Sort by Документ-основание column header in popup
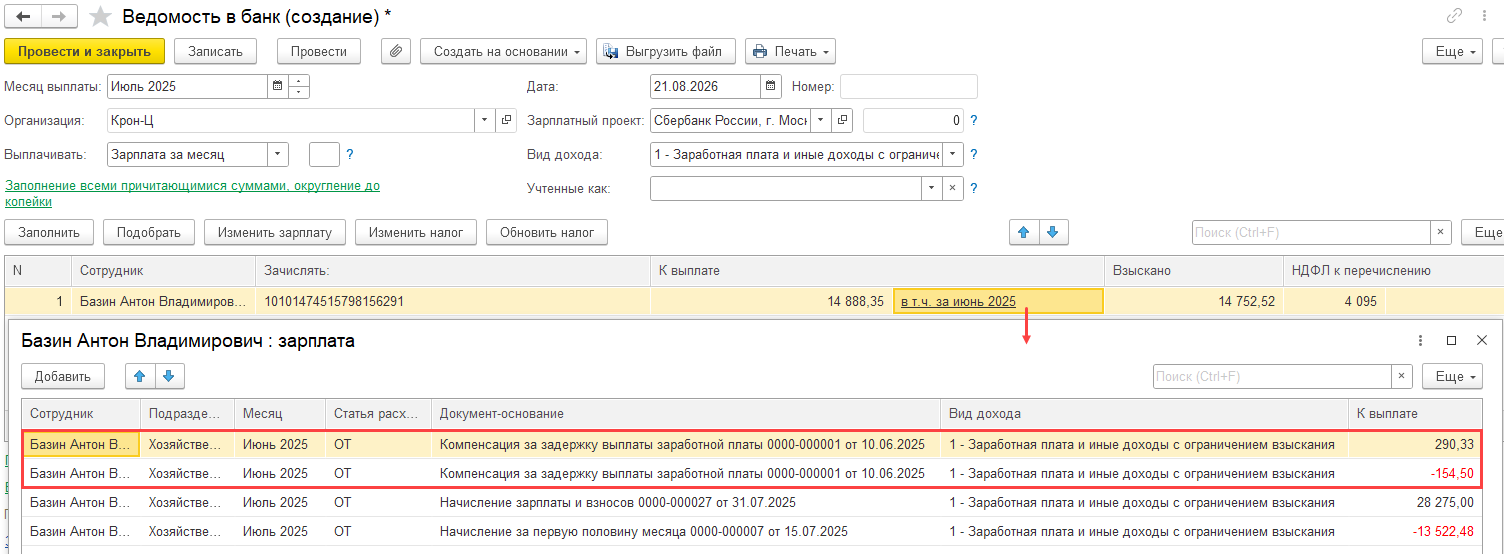 coord(686,413)
